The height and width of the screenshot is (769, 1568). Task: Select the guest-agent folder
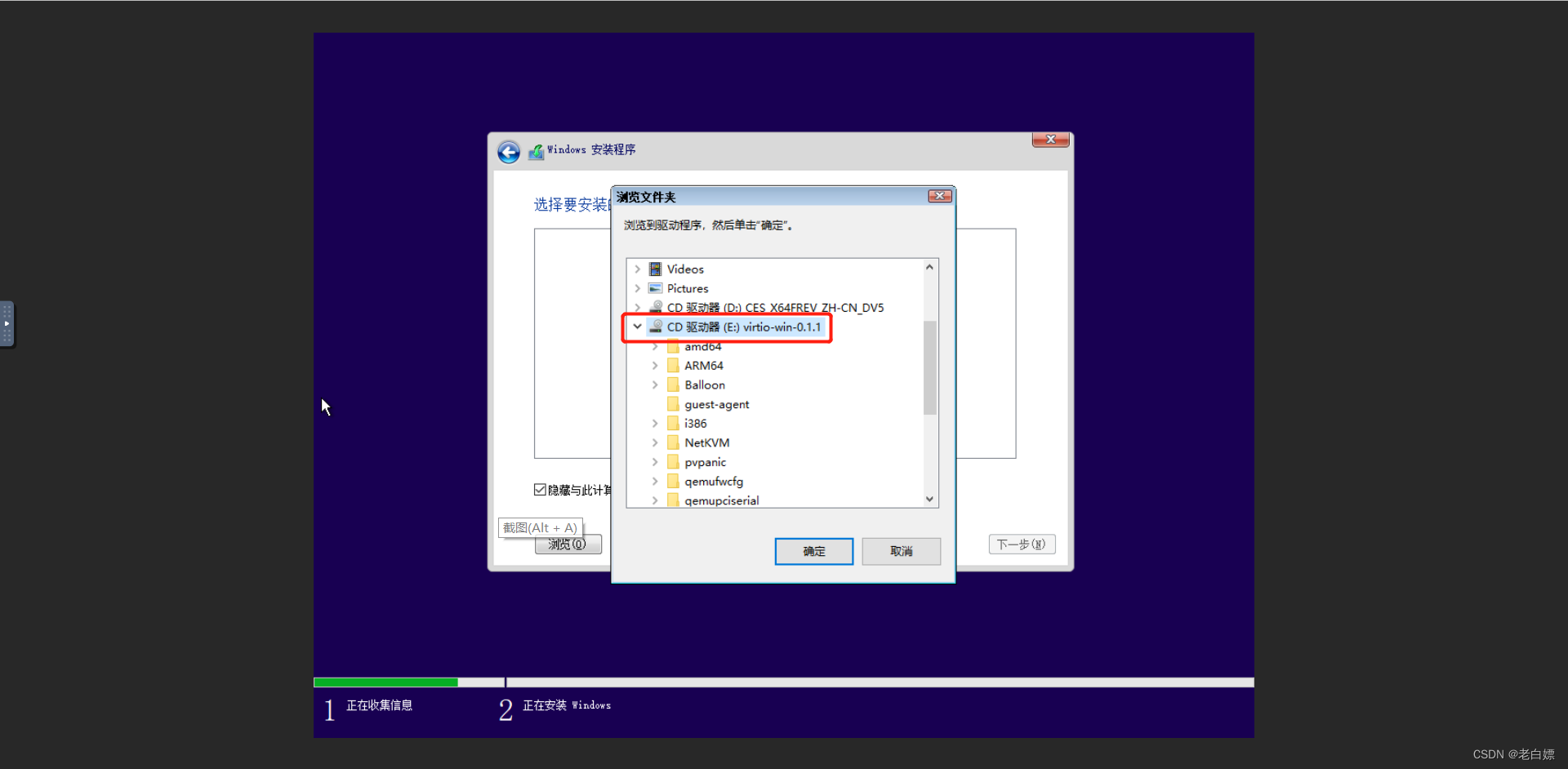click(717, 404)
